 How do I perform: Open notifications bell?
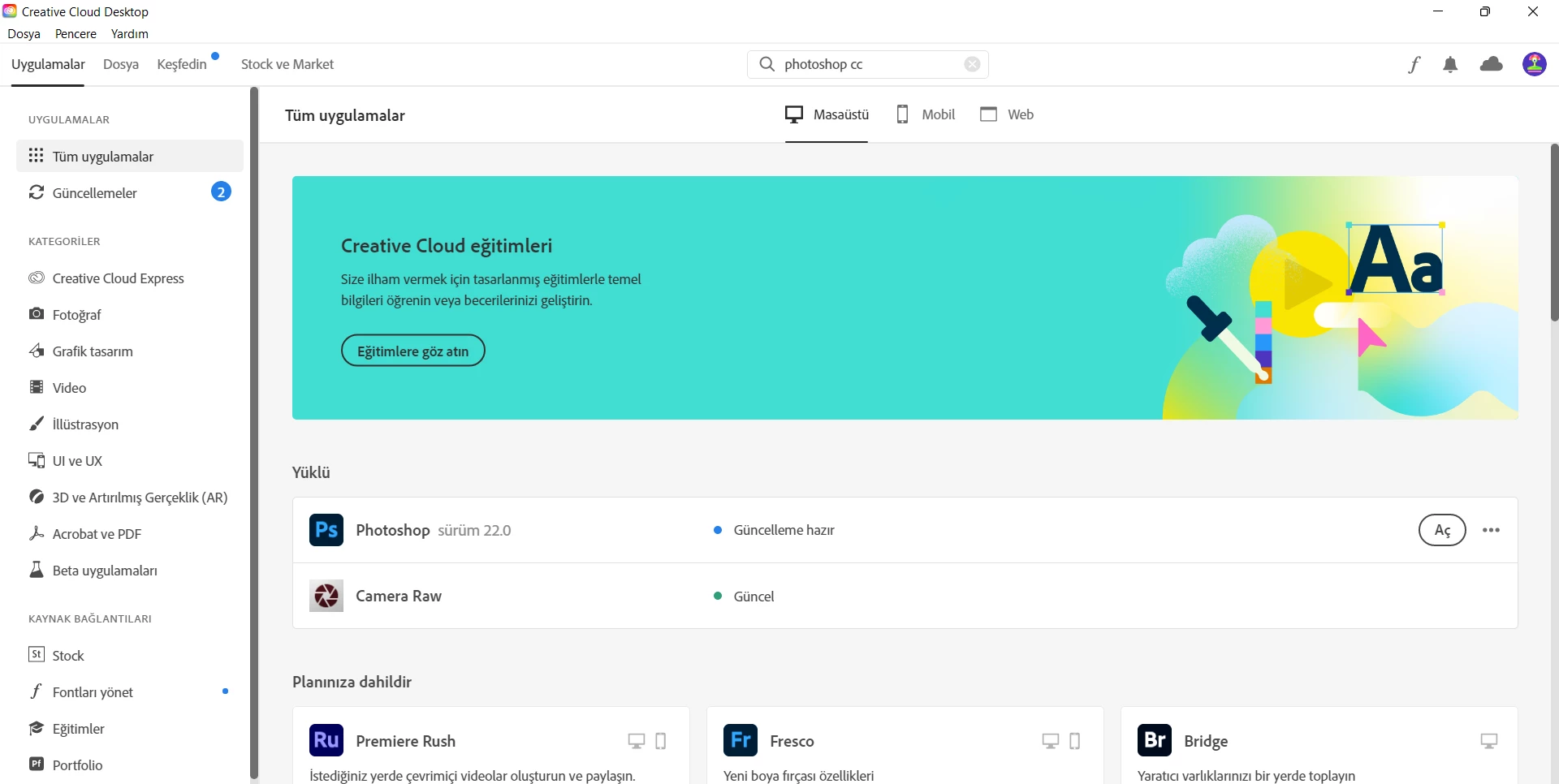[1450, 64]
